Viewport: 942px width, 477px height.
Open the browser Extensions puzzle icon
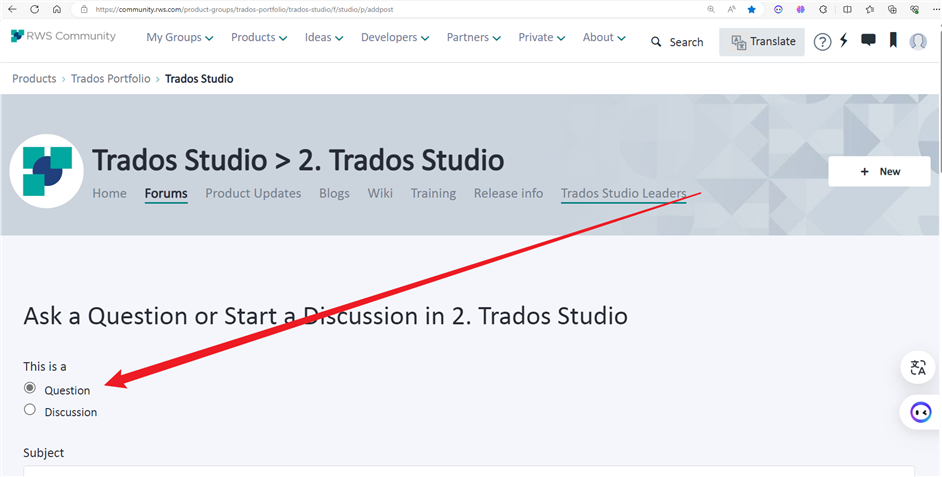824,9
